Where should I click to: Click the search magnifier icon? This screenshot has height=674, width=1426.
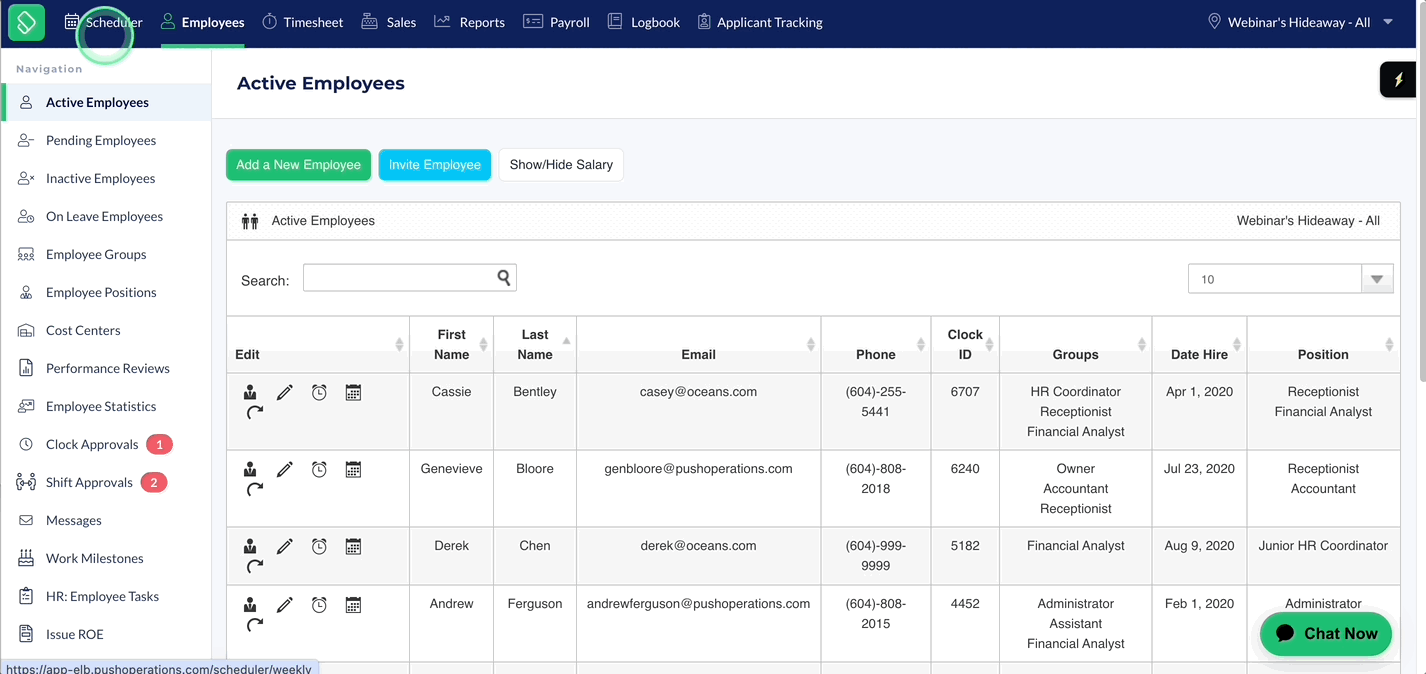504,277
